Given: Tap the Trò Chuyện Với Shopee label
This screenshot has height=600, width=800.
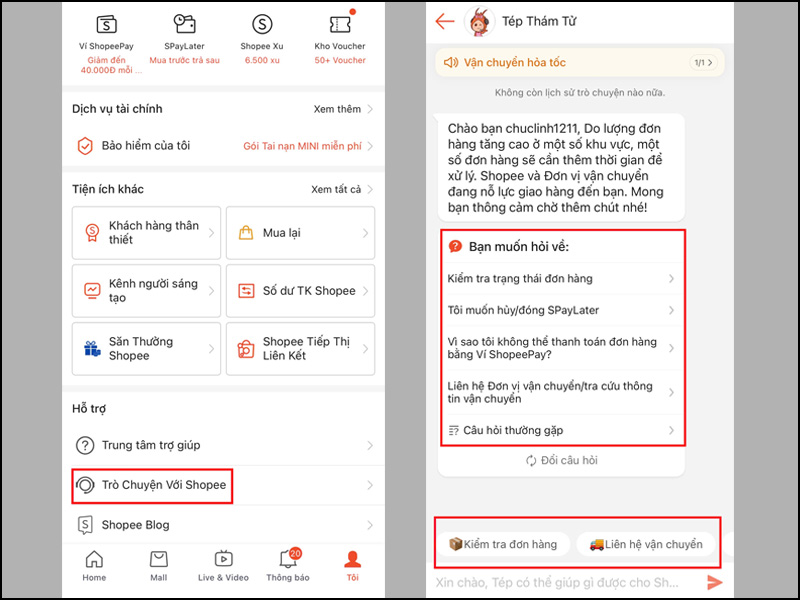Looking at the screenshot, I should pos(164,485).
